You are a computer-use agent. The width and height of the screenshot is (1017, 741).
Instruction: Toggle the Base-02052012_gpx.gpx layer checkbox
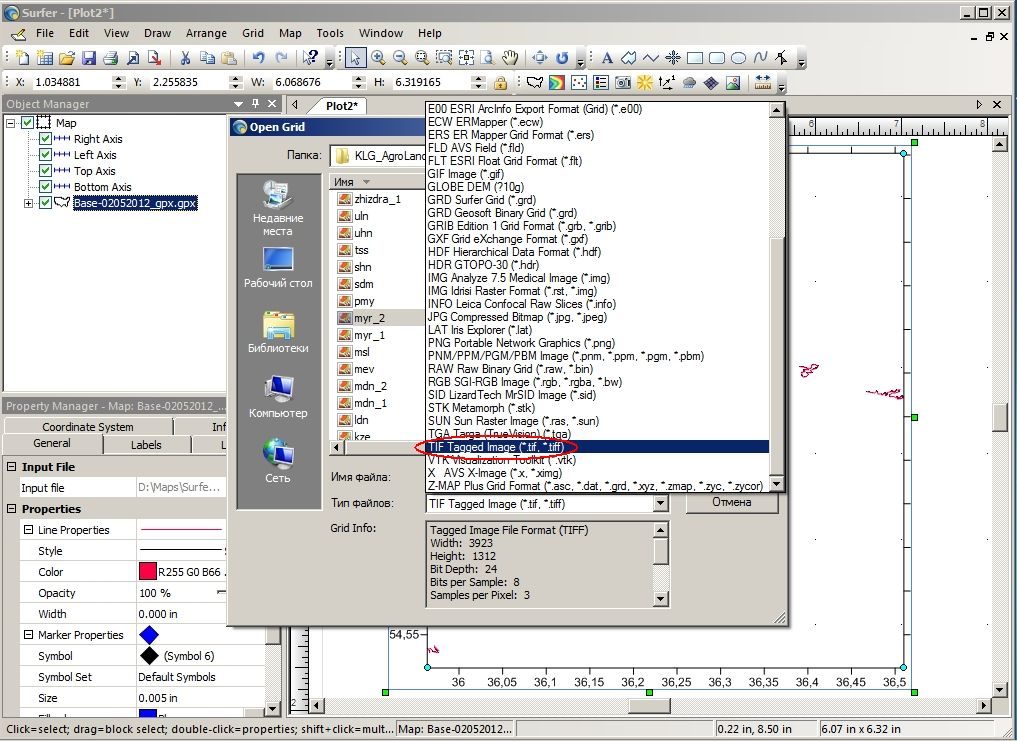tap(45, 203)
